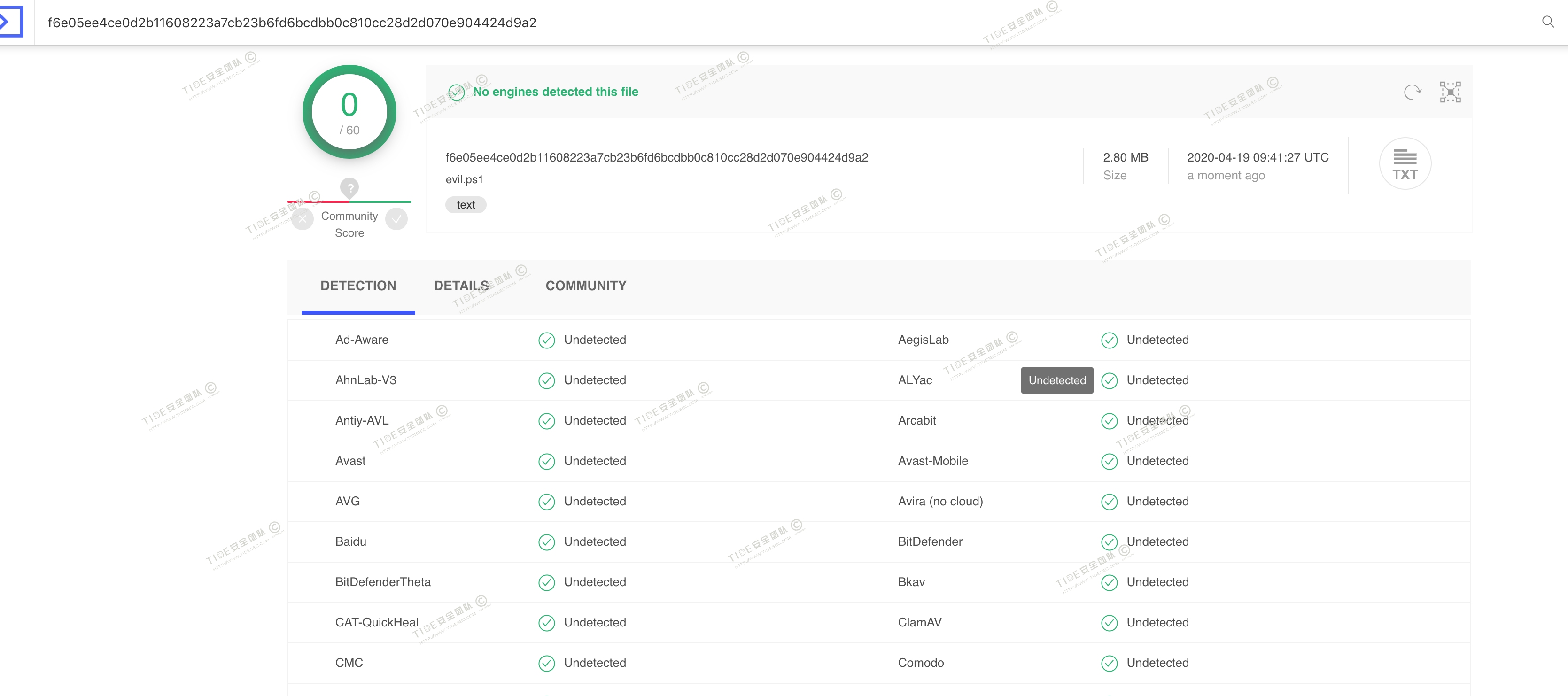Open the COMMUNITY tab
Viewport: 1568px width, 696px height.
[586, 286]
